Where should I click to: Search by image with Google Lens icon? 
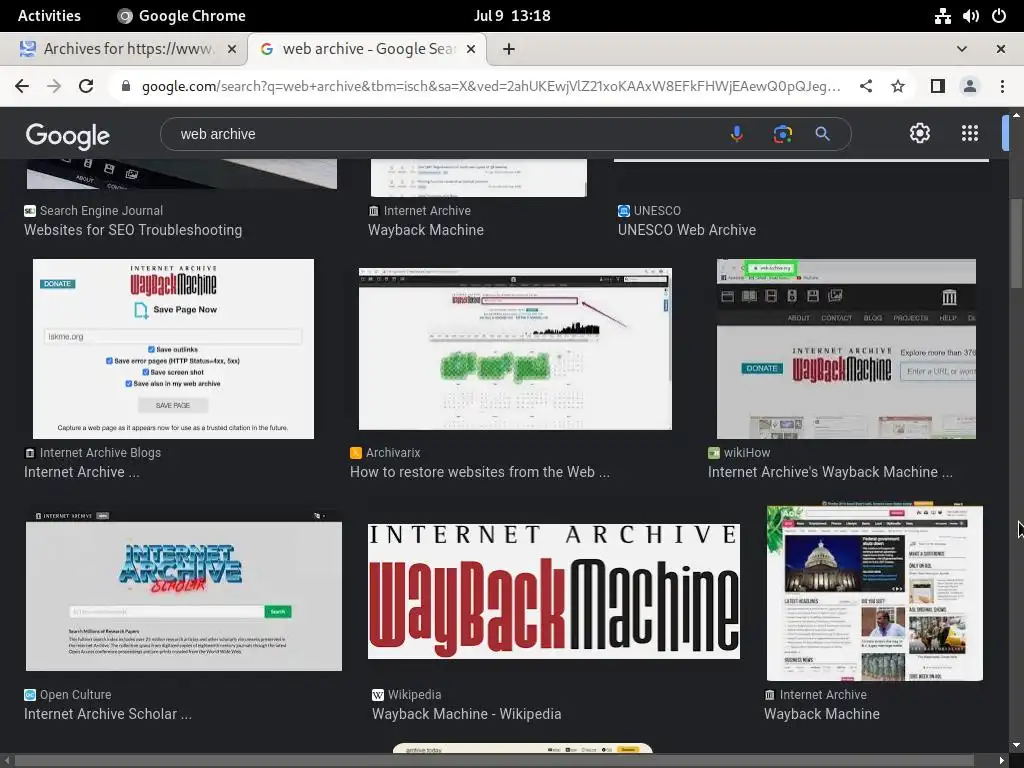[x=782, y=134]
